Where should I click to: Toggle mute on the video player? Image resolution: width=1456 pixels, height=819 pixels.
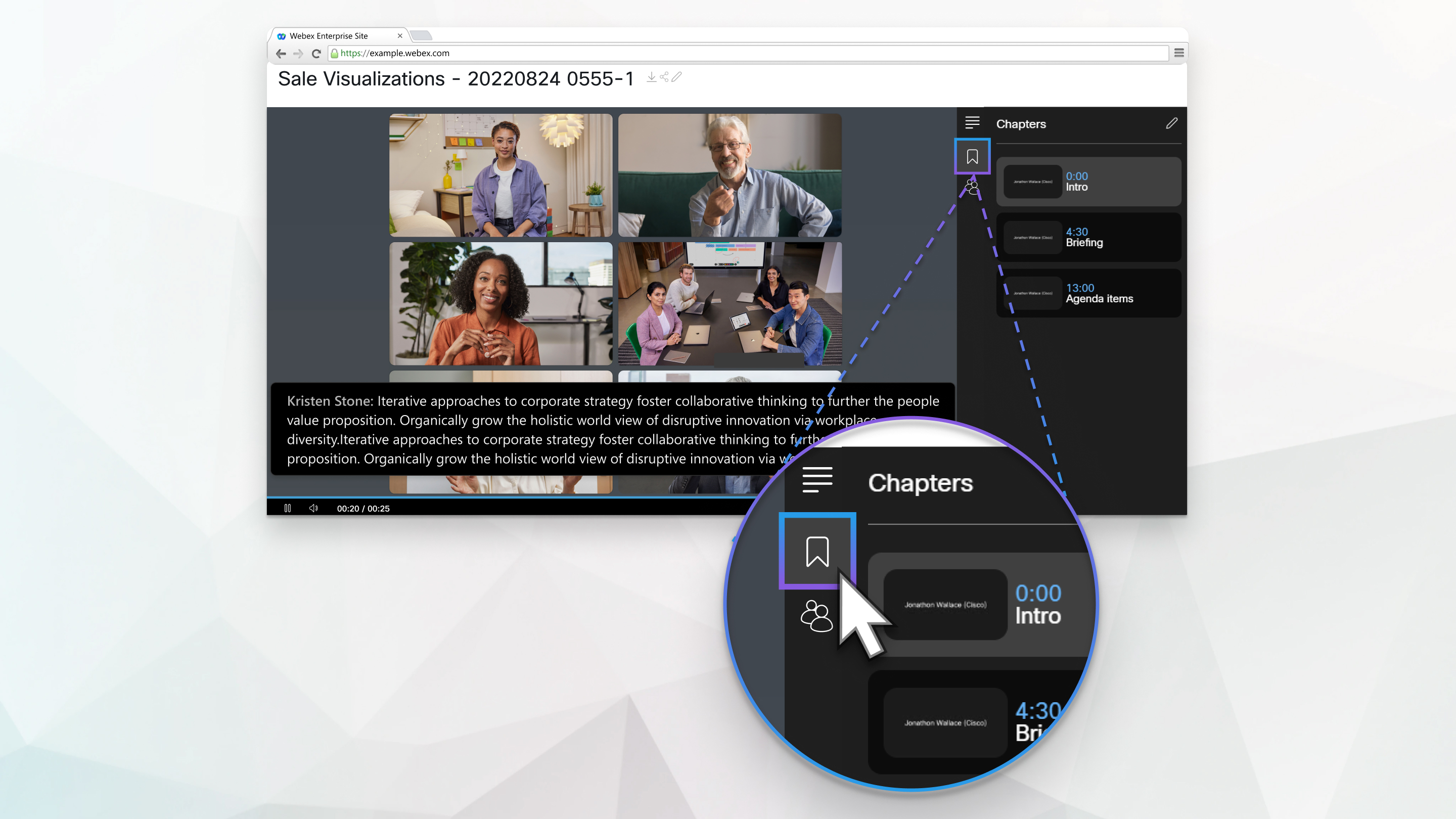313,508
